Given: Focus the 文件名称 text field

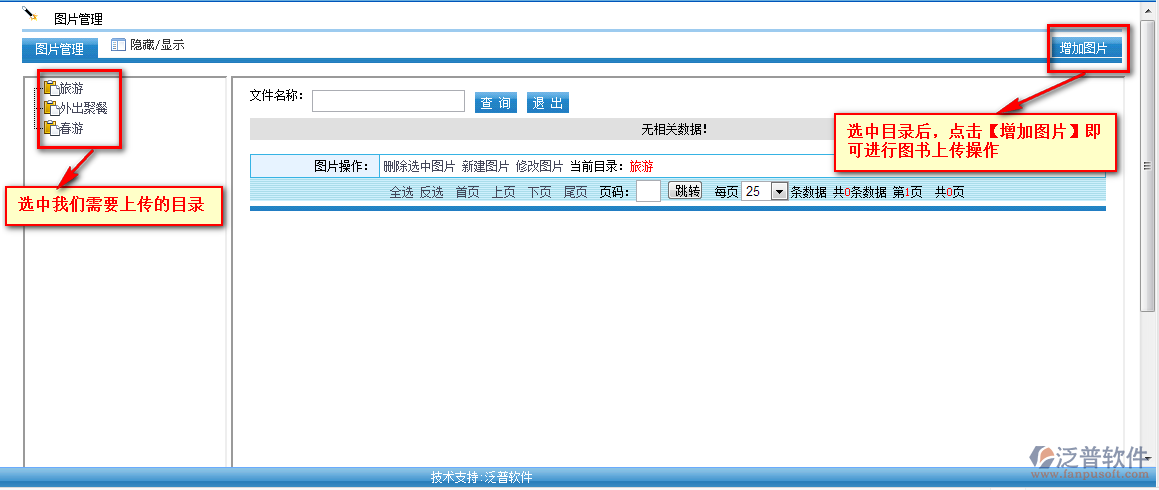Looking at the screenshot, I should pos(388,101).
